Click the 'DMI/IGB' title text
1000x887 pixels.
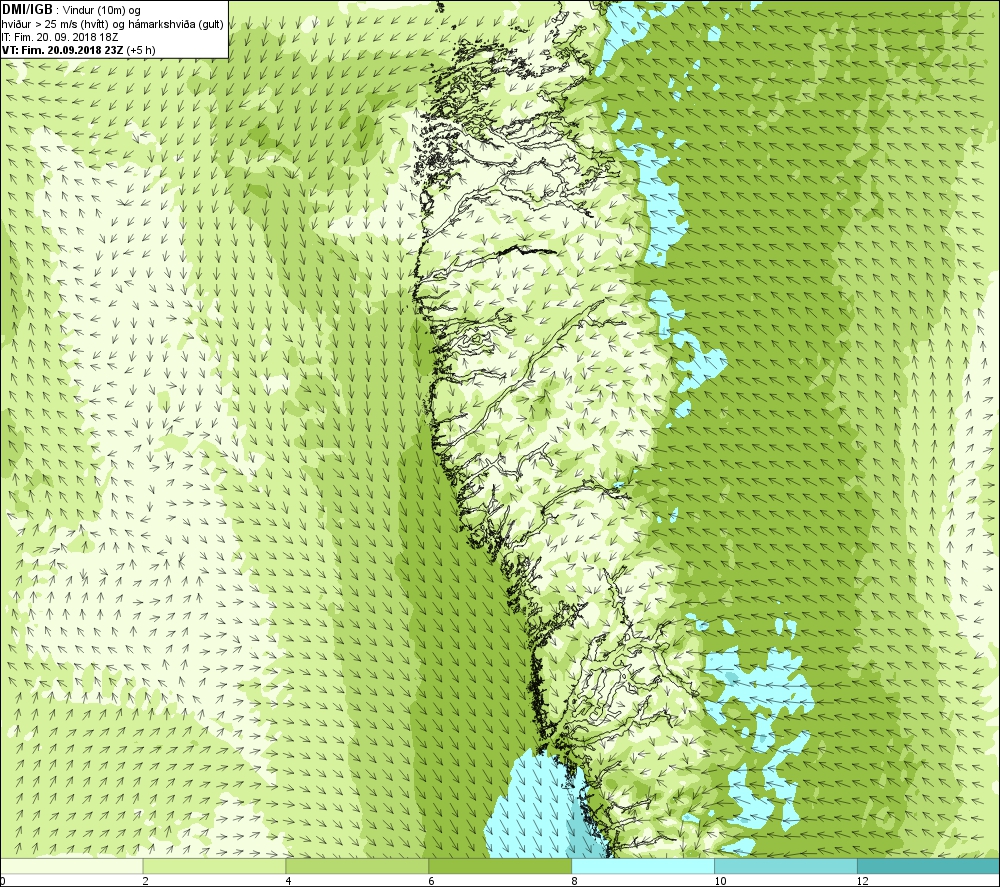27,10
